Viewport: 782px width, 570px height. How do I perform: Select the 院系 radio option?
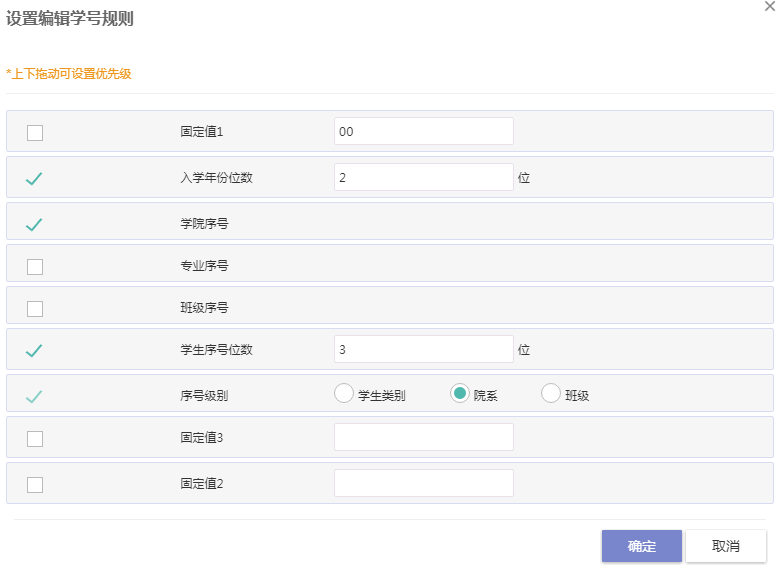[x=459, y=393]
